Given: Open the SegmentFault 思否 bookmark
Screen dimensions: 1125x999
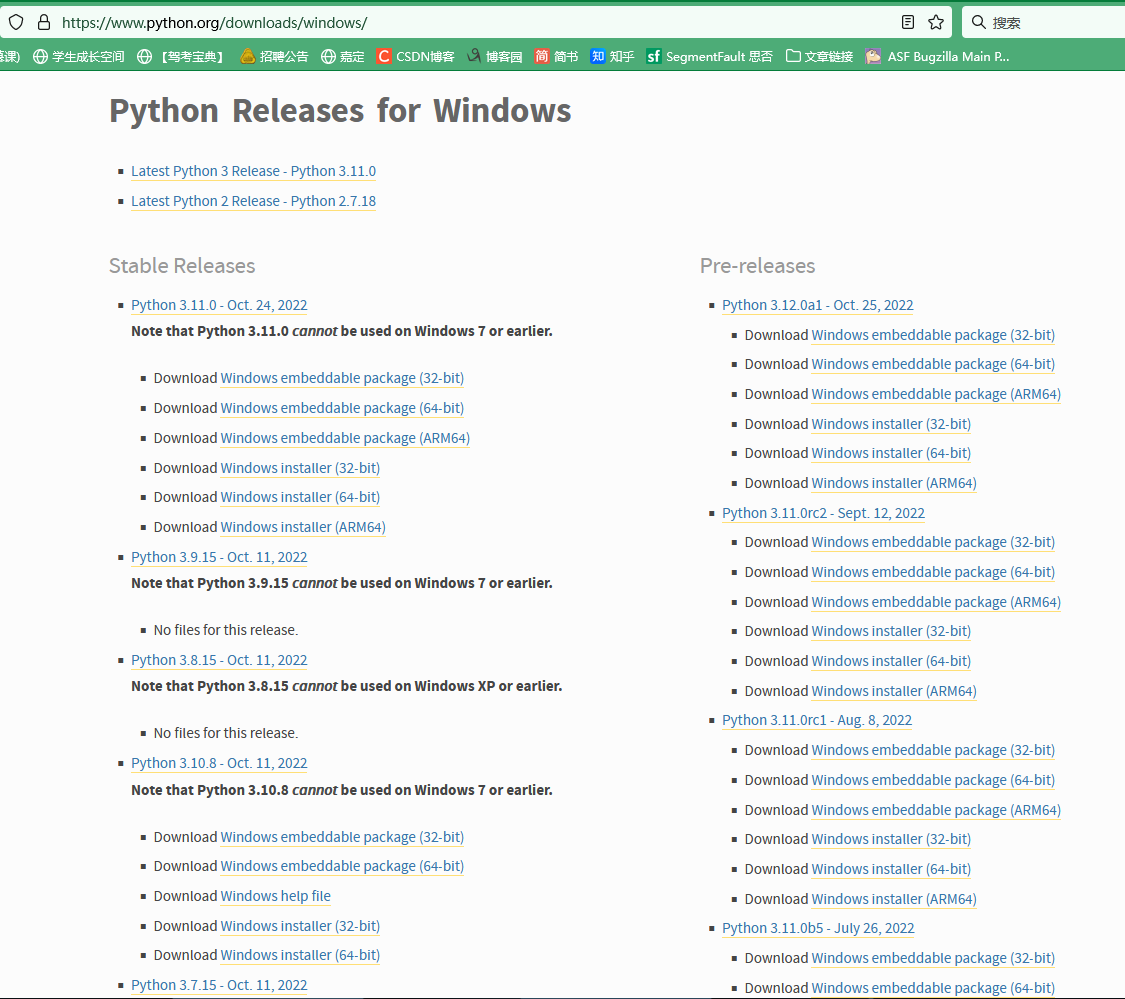Looking at the screenshot, I should point(709,57).
